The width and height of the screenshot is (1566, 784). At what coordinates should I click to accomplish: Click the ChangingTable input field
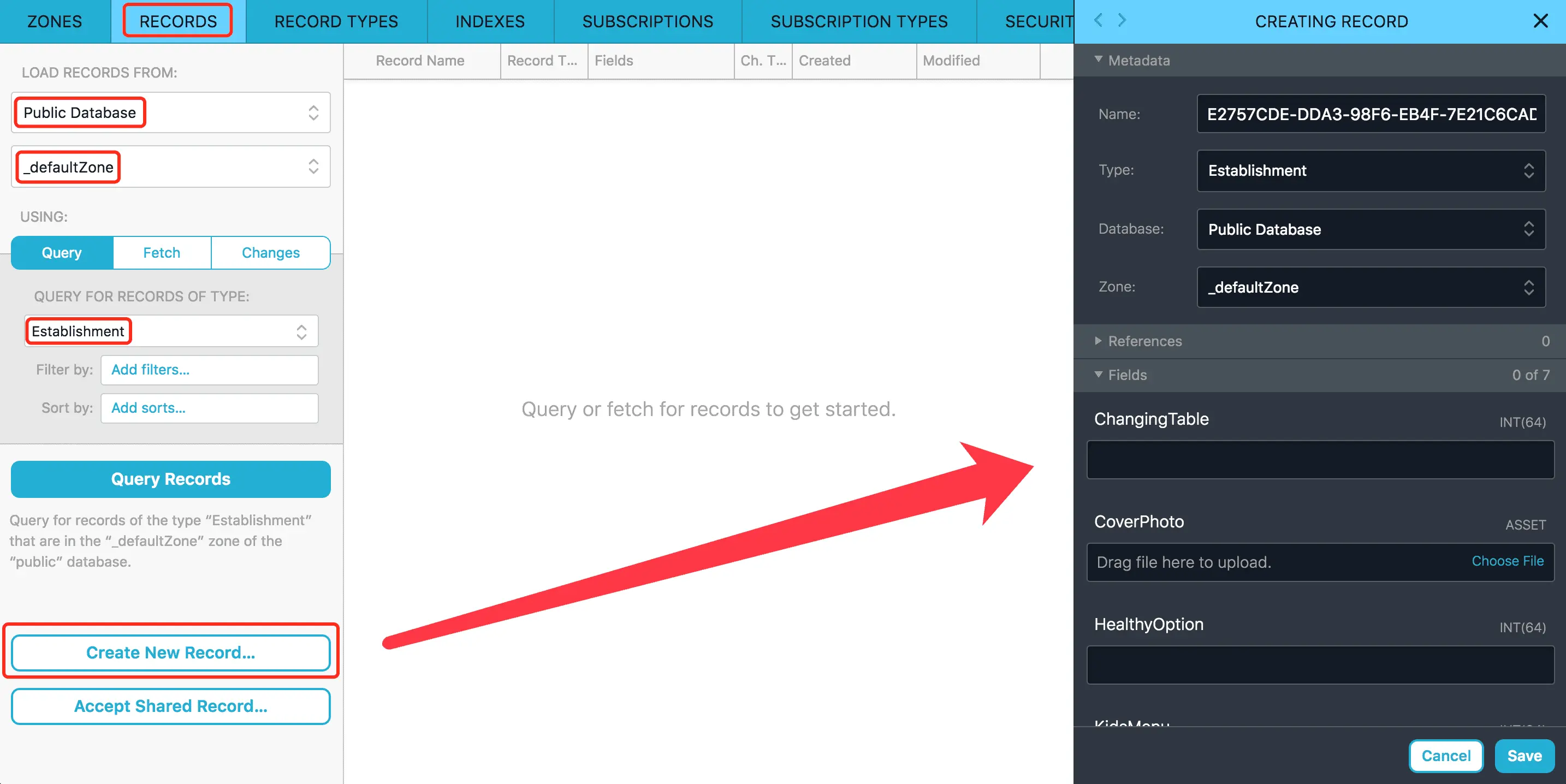[1320, 460]
